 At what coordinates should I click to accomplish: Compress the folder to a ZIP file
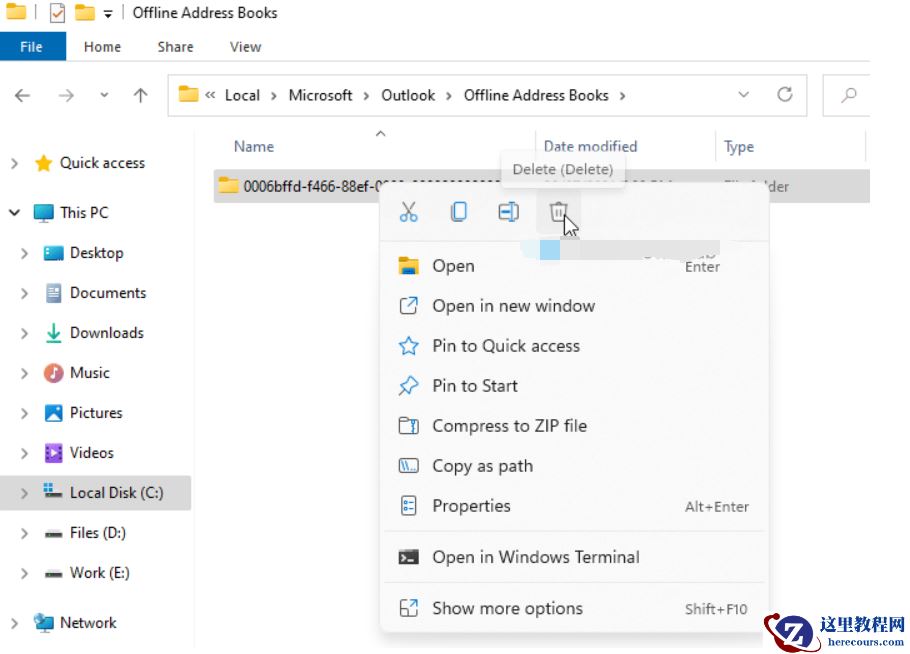pyautogui.click(x=509, y=426)
